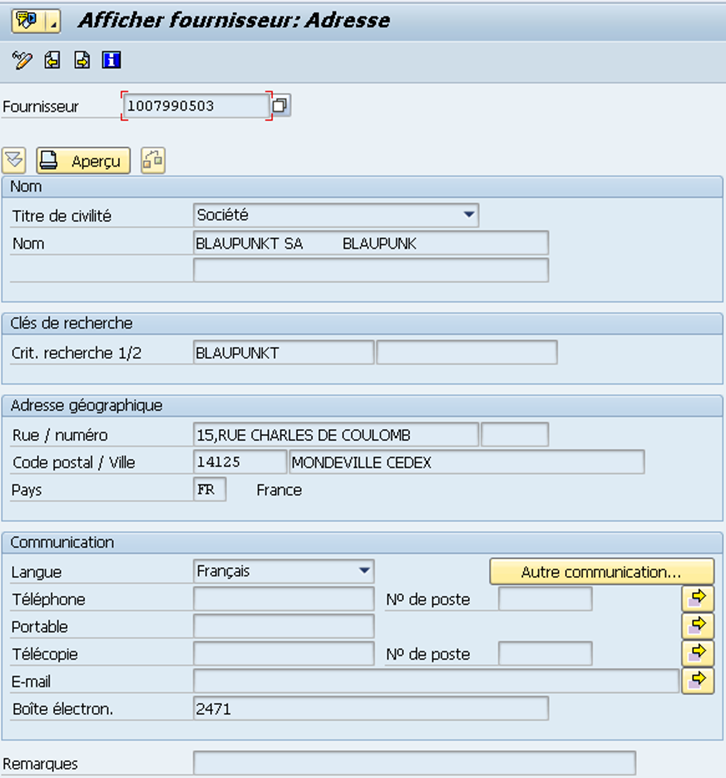Click the Autre communication... button
Image resolution: width=726 pixels, height=778 pixels.
pyautogui.click(x=601, y=572)
